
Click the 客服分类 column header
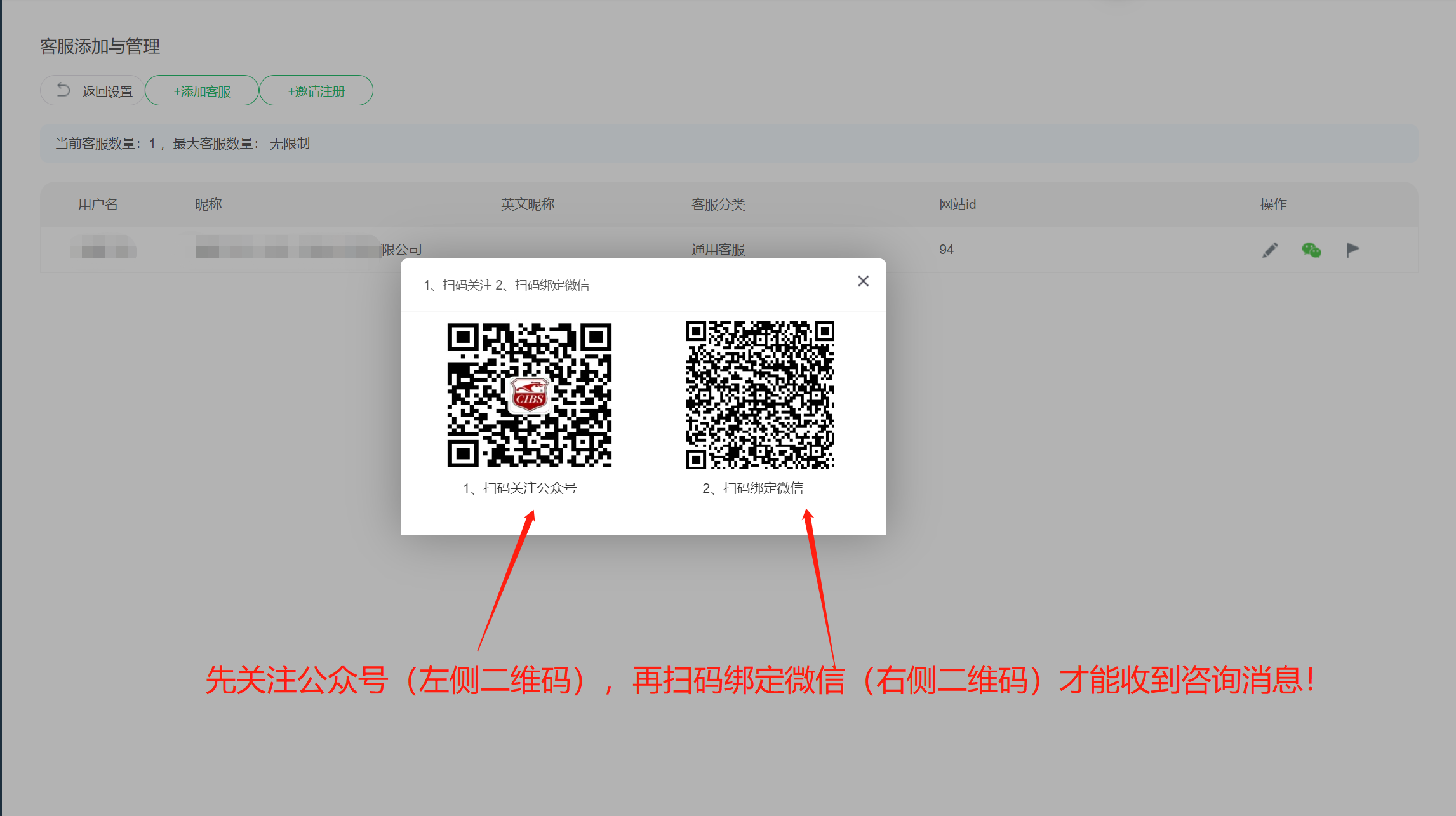click(x=718, y=204)
